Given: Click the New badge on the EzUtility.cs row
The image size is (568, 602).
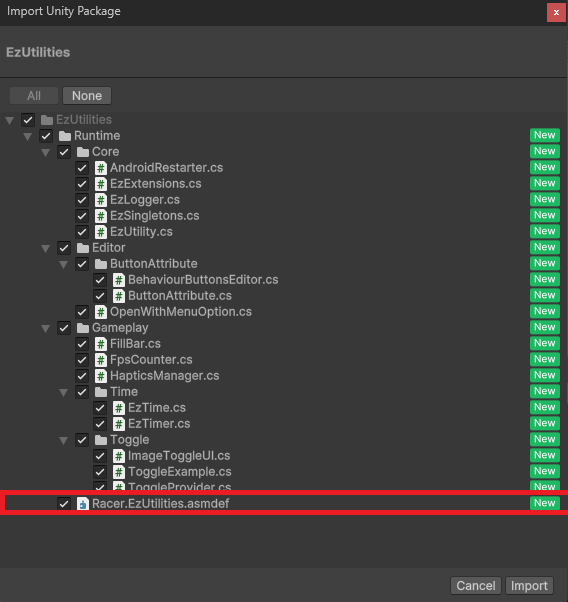Looking at the screenshot, I should (x=545, y=231).
